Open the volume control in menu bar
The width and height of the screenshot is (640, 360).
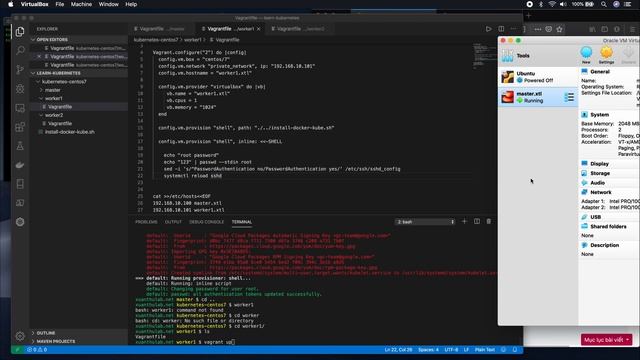(x=563, y=4)
